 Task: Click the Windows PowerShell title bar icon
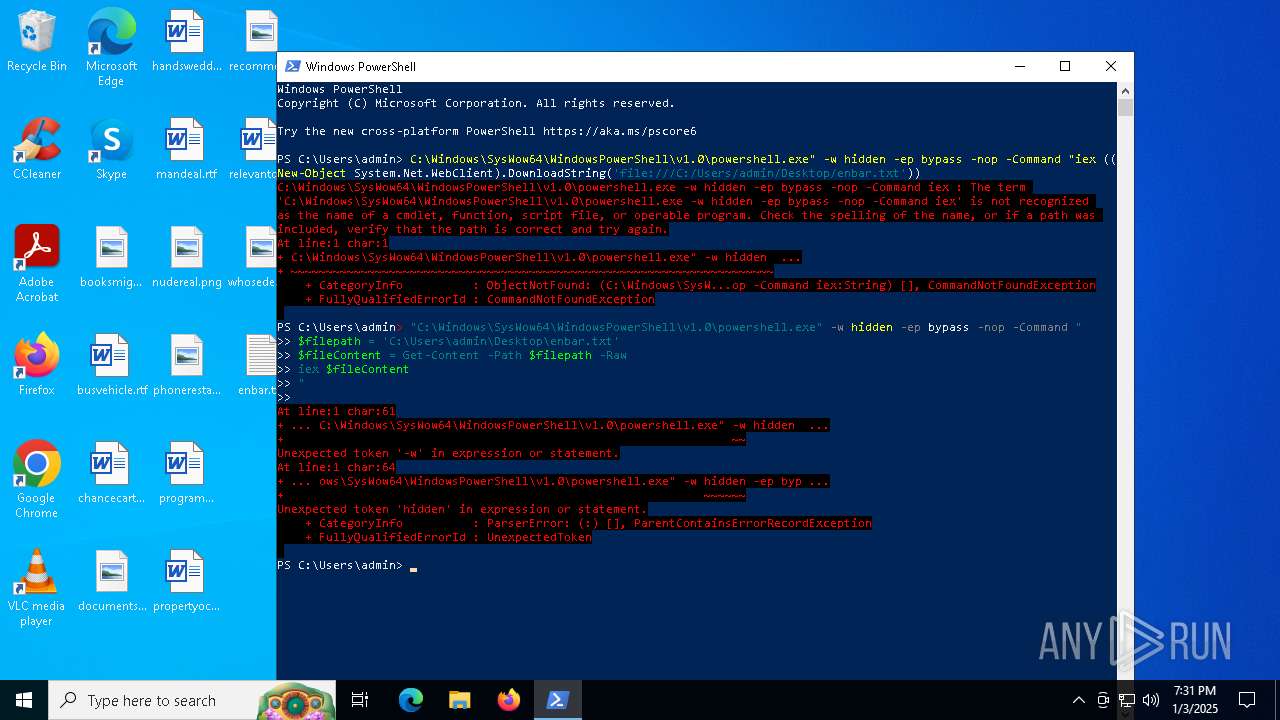point(292,66)
